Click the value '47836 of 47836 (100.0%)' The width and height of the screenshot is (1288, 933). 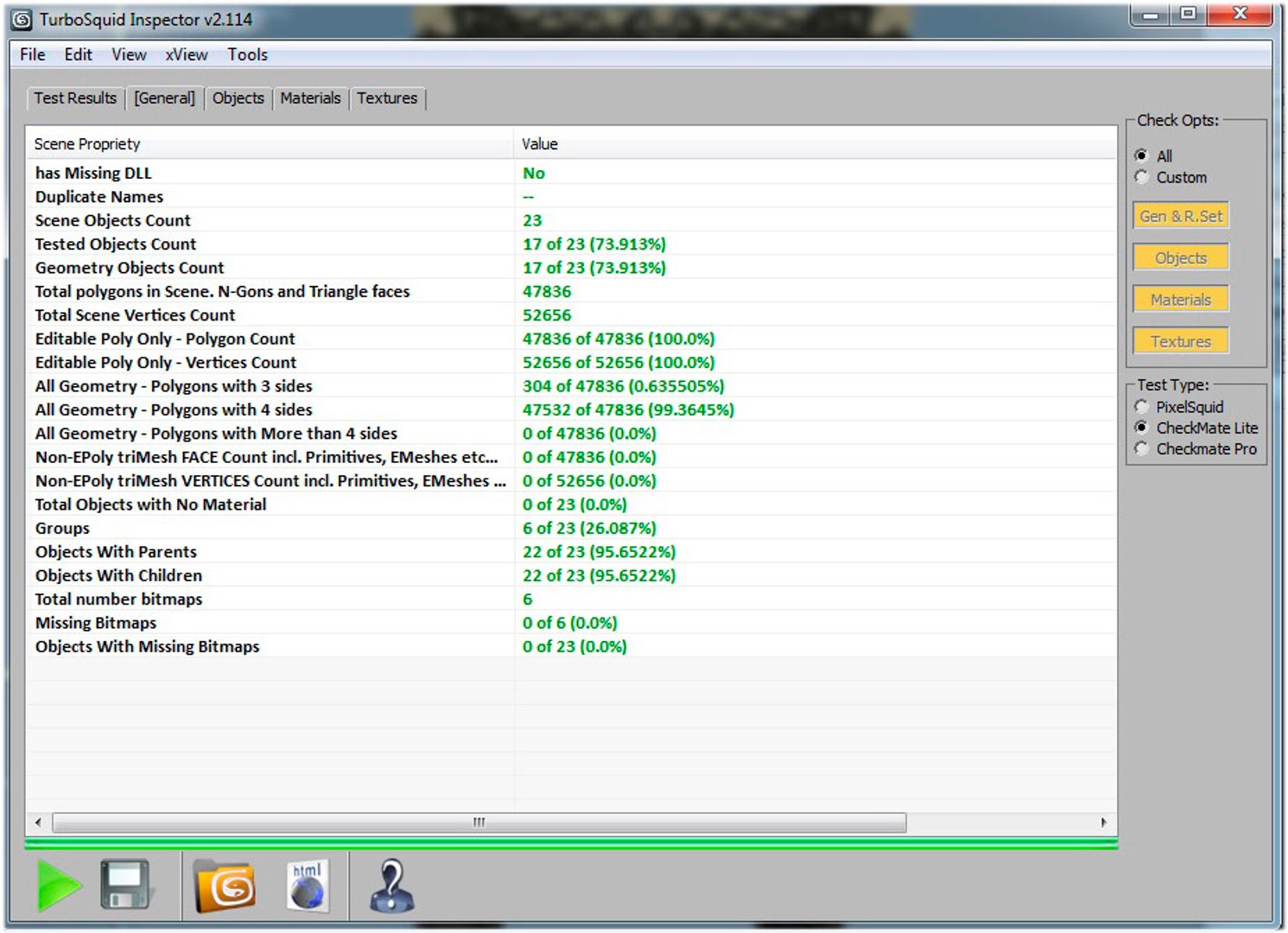(619, 339)
